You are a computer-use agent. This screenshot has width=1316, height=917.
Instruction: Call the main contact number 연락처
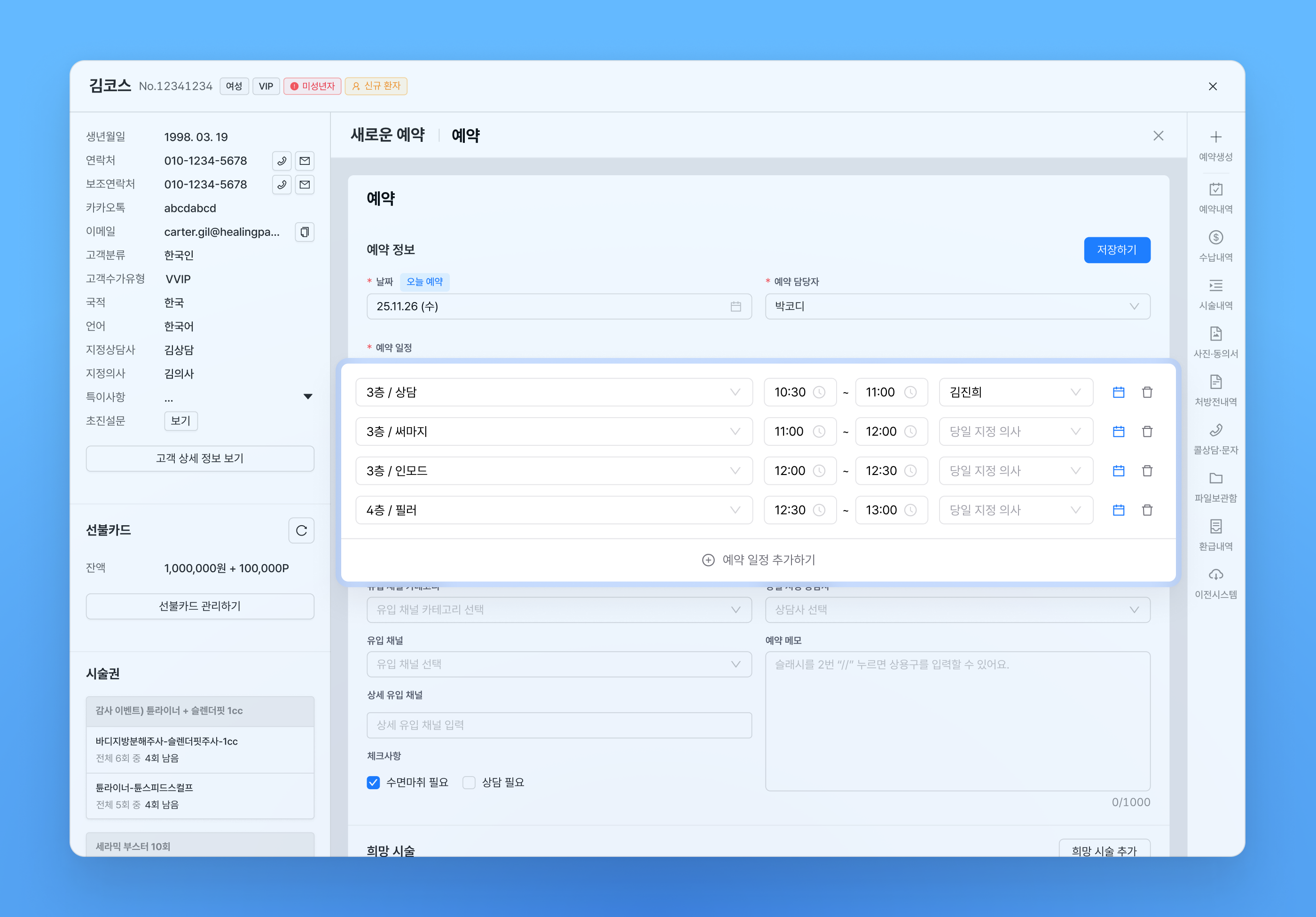(282, 161)
